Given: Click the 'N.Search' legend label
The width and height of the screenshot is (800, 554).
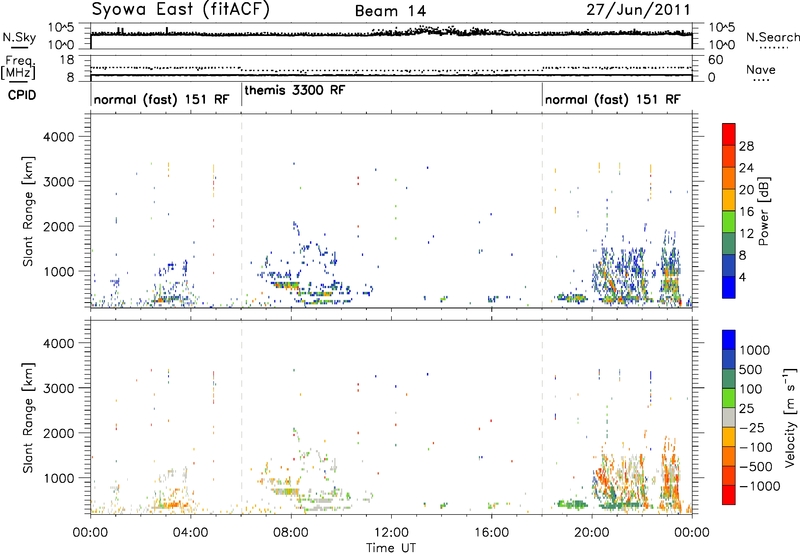Looking at the screenshot, I should tap(772, 37).
